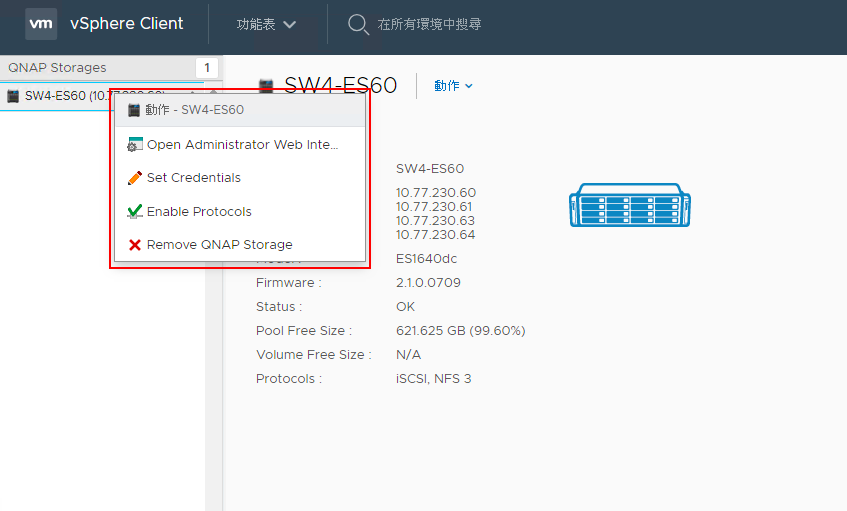Choose Open Administrator Web Interface menu entry
Image resolution: width=847 pixels, height=511 pixels.
pos(243,145)
